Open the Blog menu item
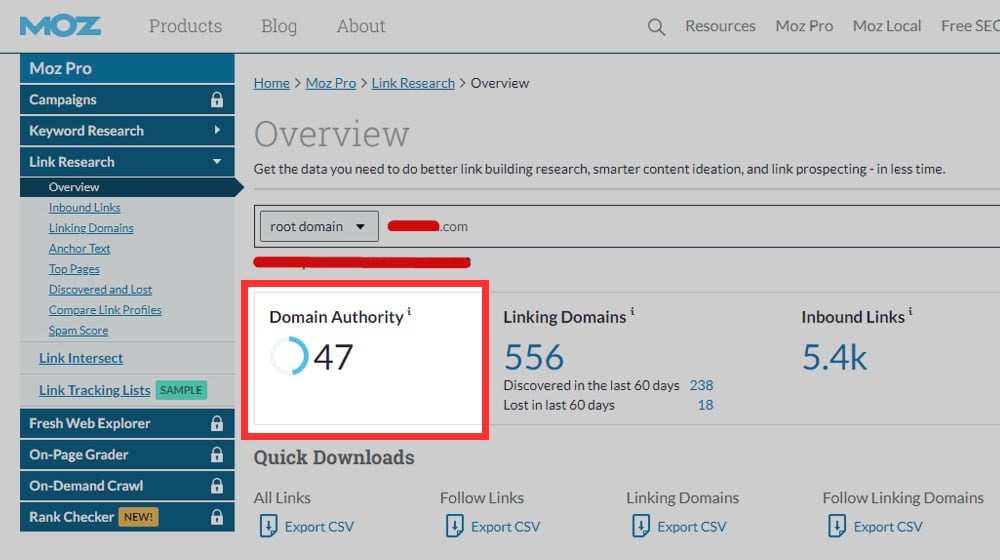1000x560 pixels. 278,27
